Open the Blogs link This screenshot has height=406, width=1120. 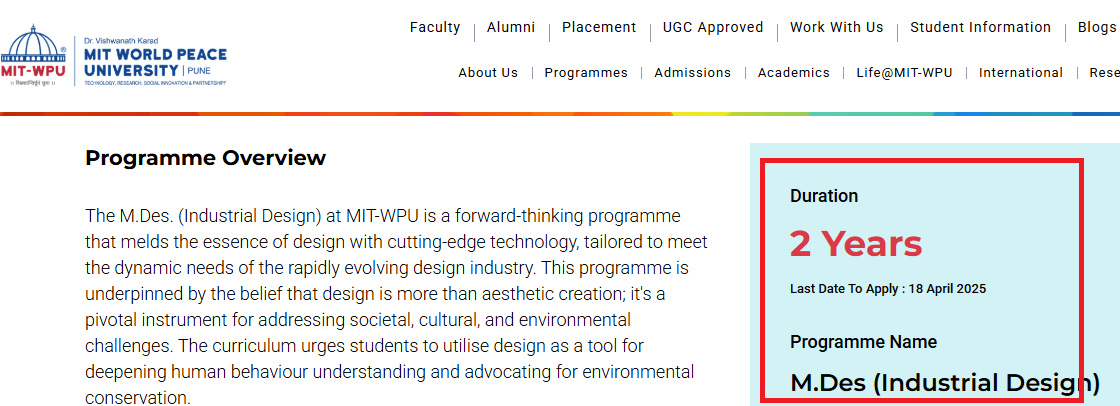(1097, 28)
